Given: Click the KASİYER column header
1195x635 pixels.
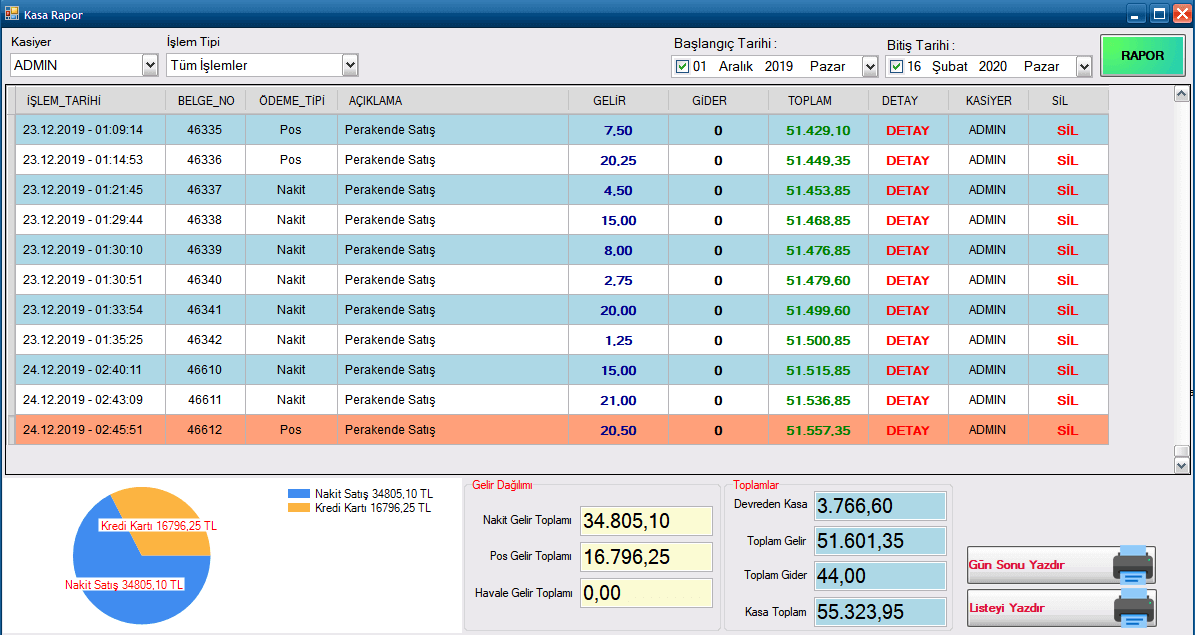Looking at the screenshot, I should pyautogui.click(x=988, y=101).
